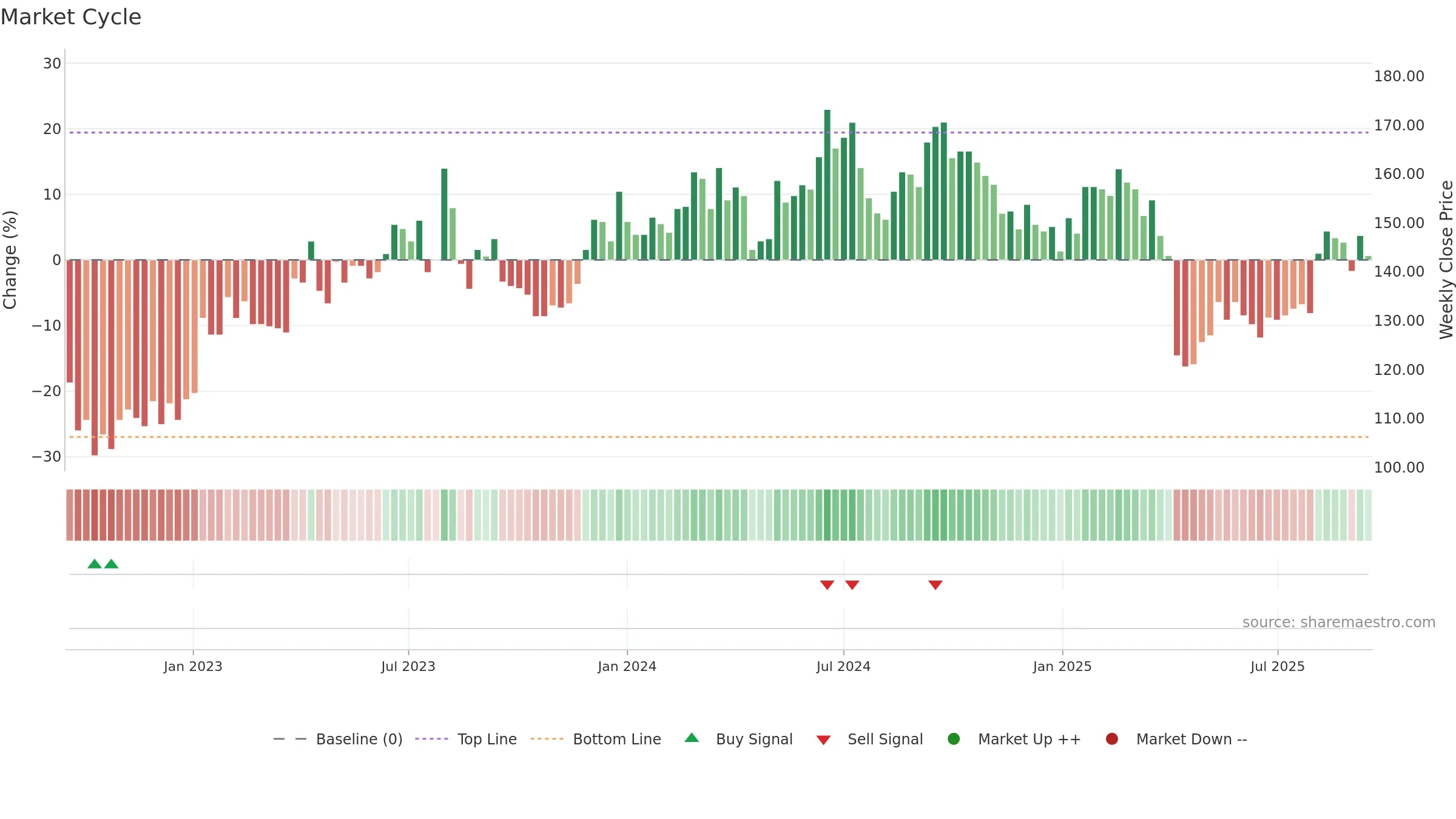Click the first green buy signal triangle in late 2022
This screenshot has height=819, width=1456.
(x=95, y=564)
